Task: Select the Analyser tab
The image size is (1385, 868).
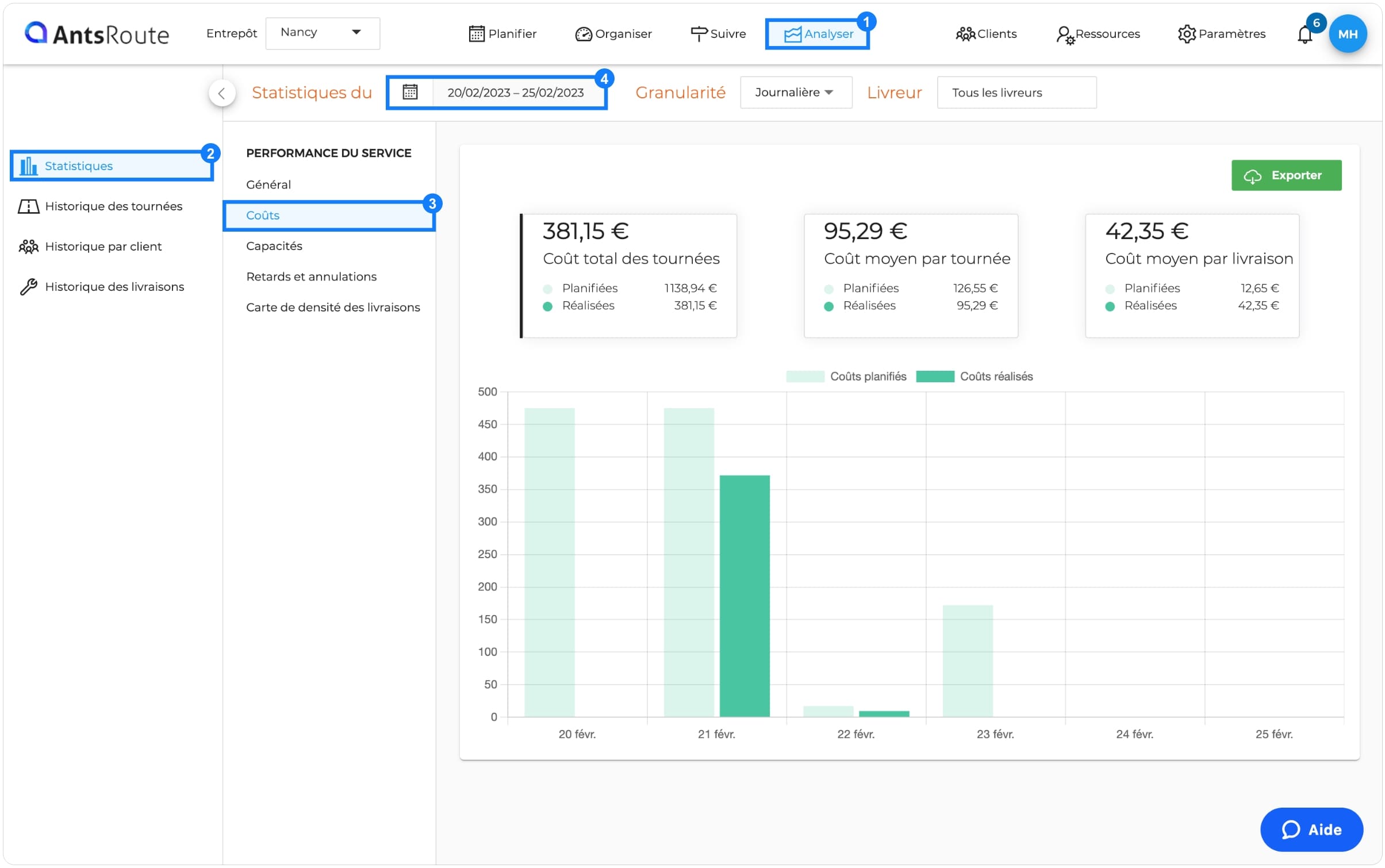Action: [x=817, y=34]
